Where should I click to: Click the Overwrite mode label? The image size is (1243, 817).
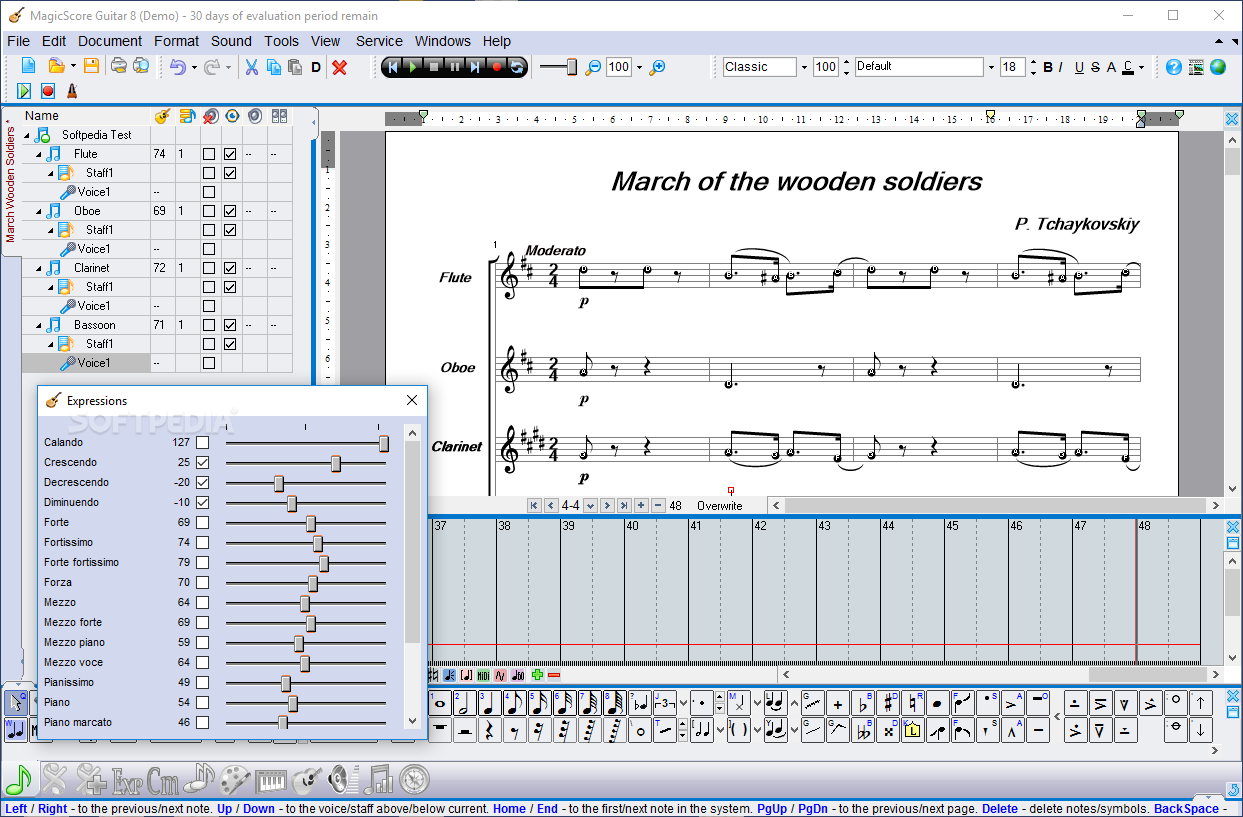[x=720, y=506]
